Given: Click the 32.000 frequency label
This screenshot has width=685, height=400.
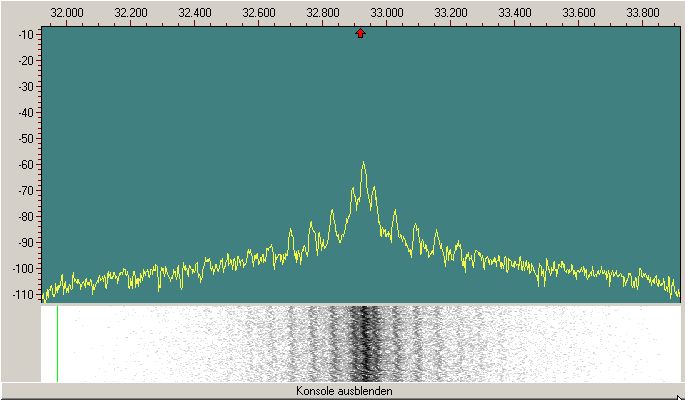Looking at the screenshot, I should tap(67, 13).
